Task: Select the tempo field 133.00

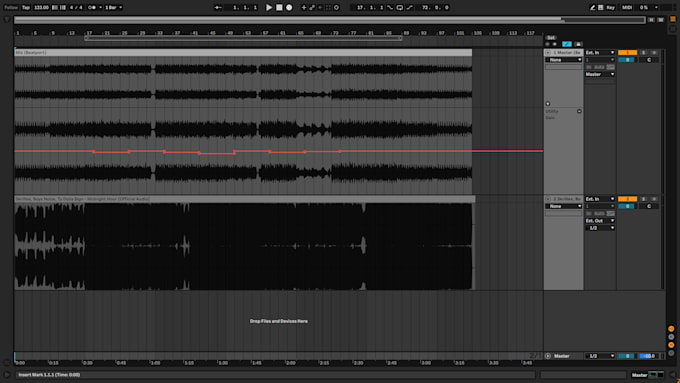Action: click(x=41, y=7)
